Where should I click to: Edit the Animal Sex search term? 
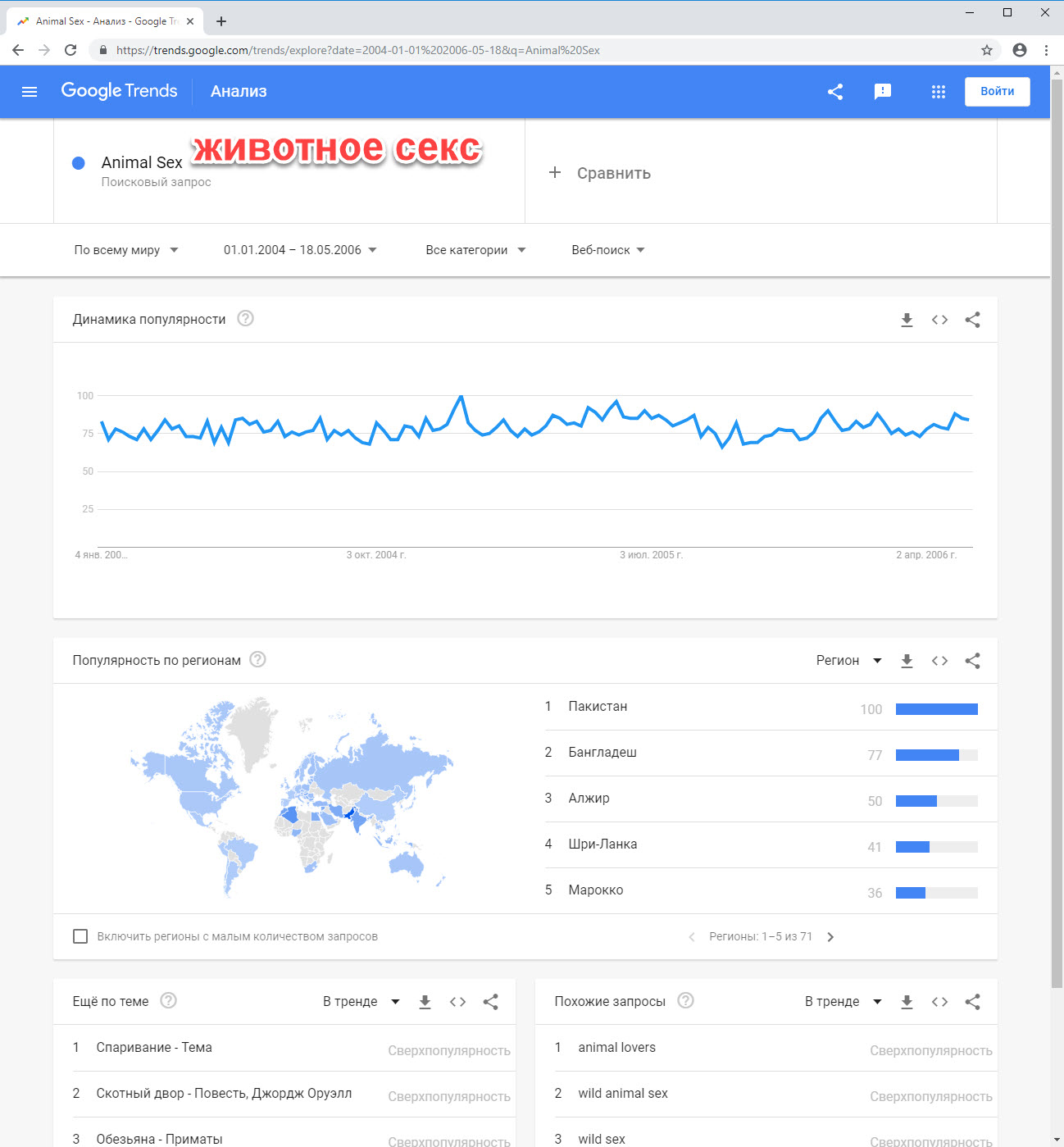142,162
